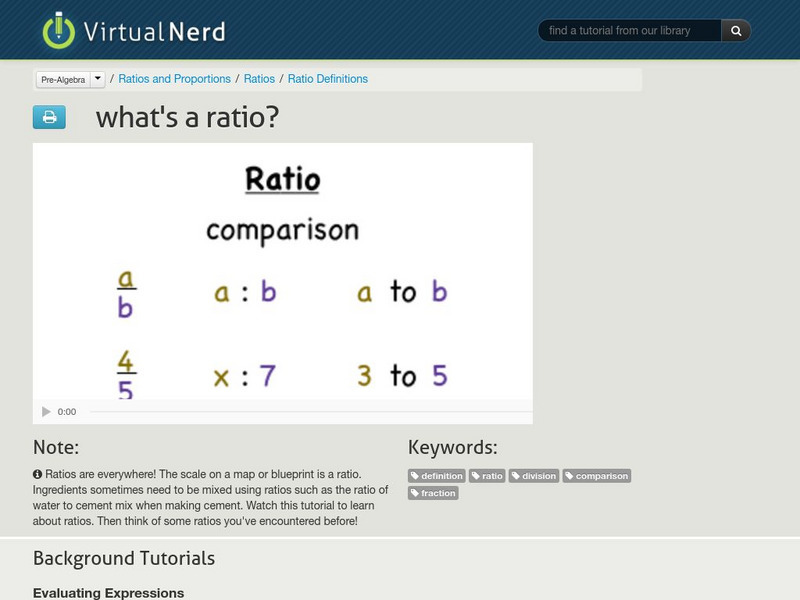Screen dimensions: 800x600
Task: Open the Evaluating Expressions background tutorial
Action: click(109, 593)
